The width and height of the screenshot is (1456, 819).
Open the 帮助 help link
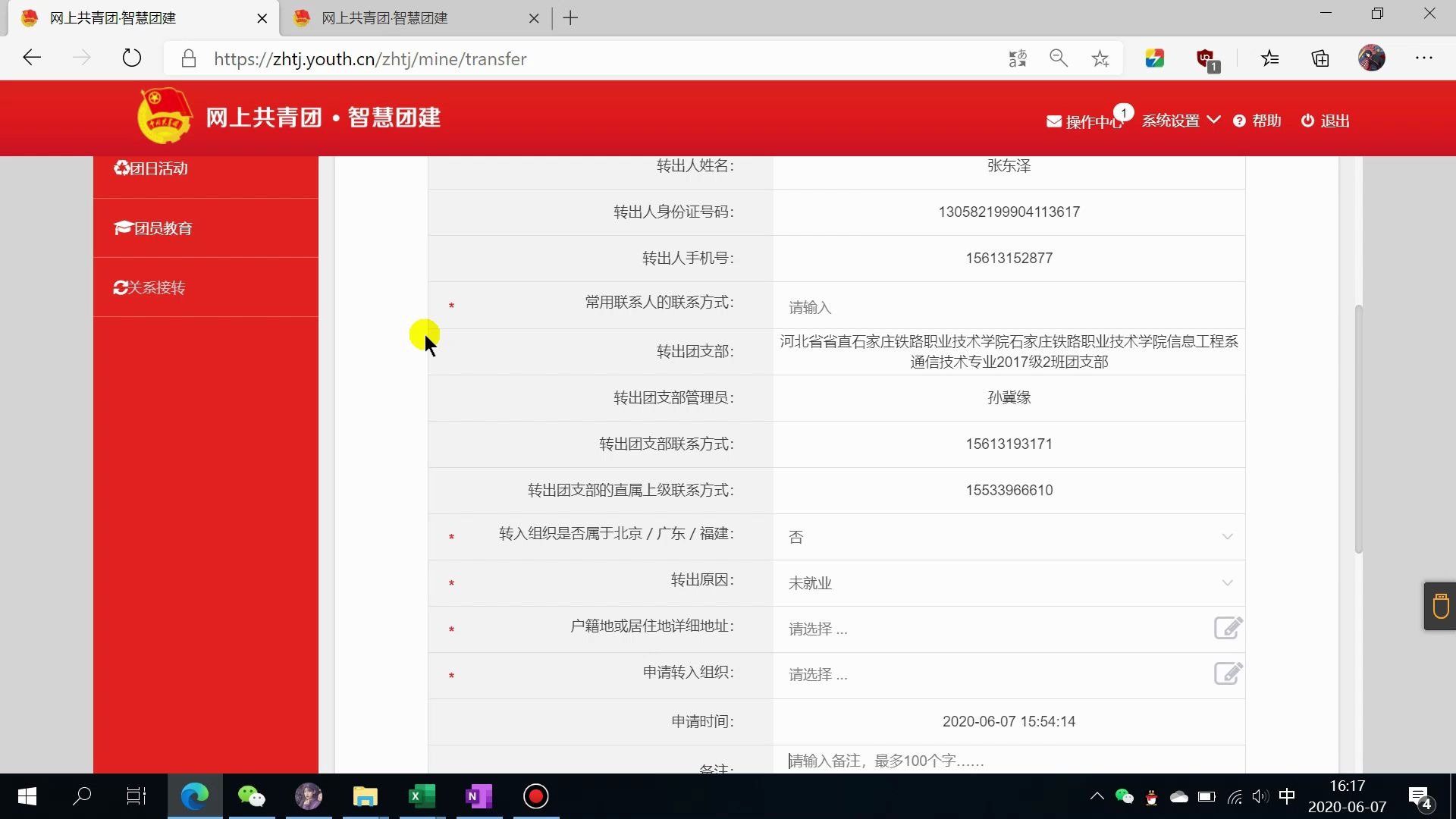(x=1257, y=121)
